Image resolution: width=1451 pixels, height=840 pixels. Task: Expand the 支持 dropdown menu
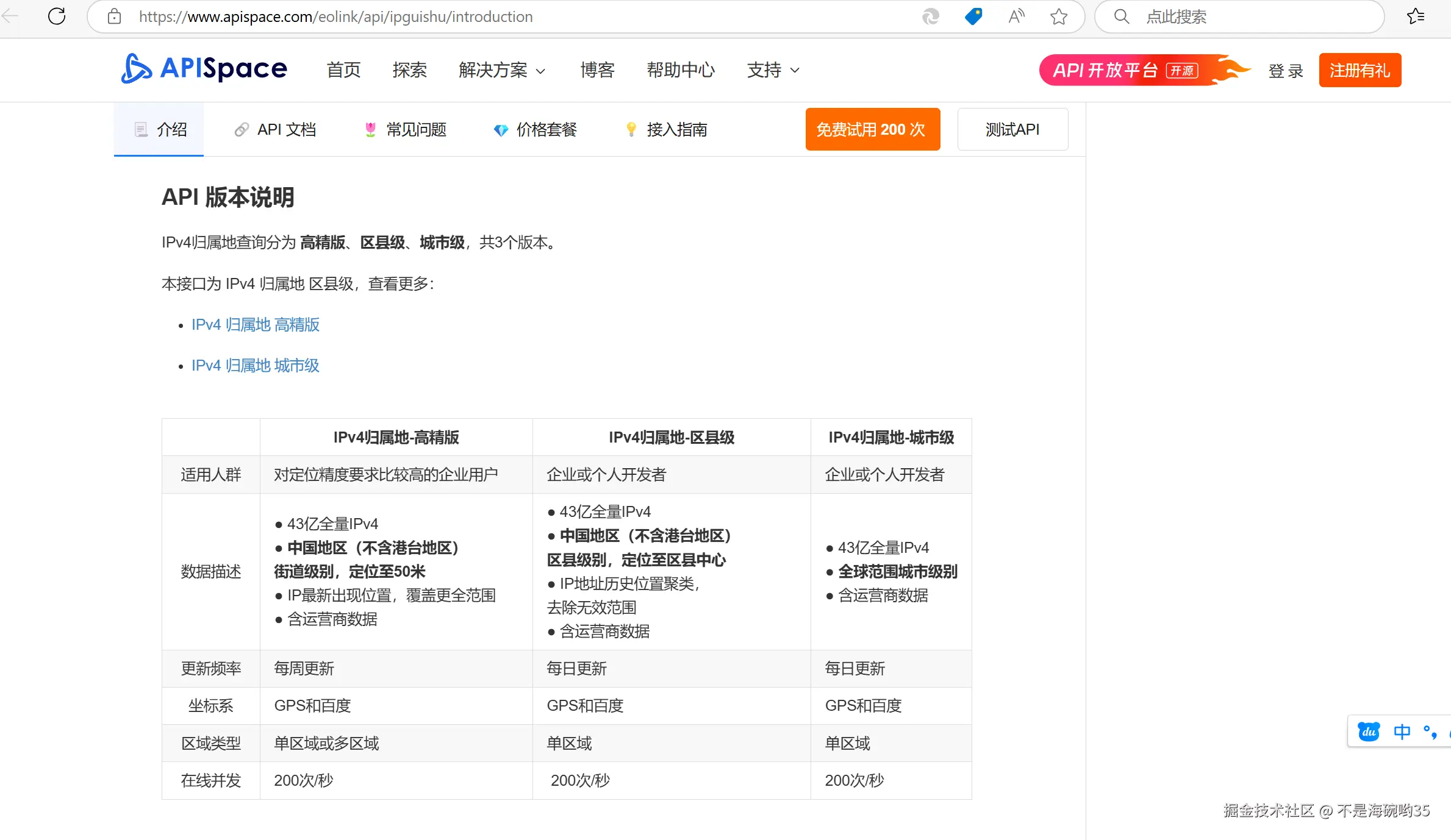[x=773, y=70]
